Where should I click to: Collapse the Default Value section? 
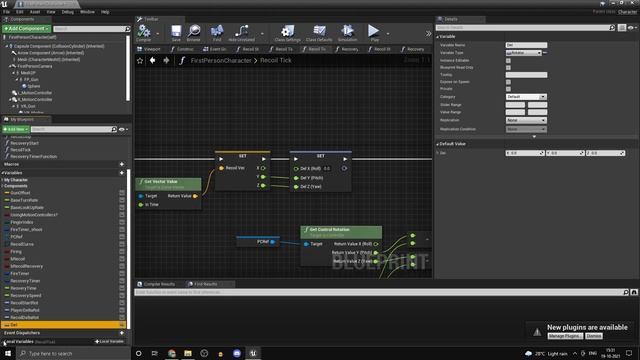point(438,144)
